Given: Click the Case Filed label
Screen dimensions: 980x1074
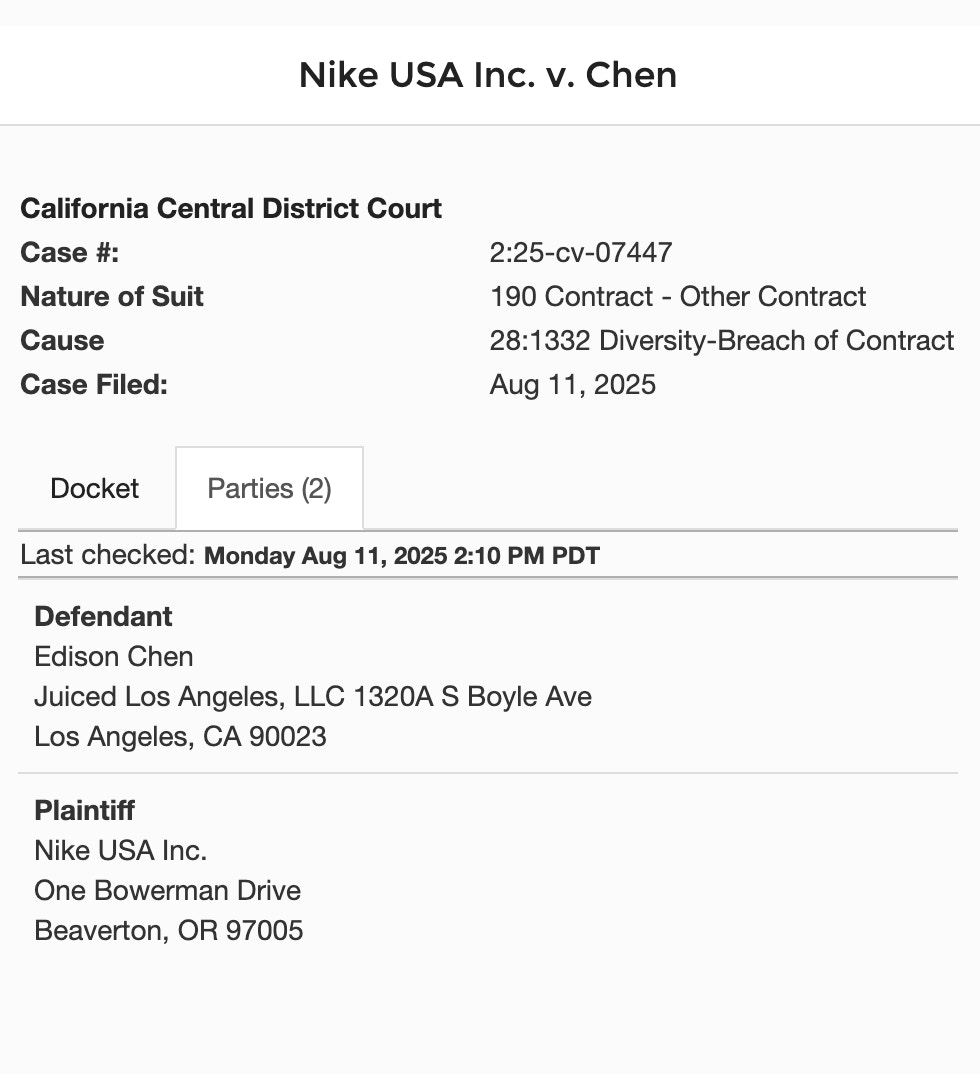Looking at the screenshot, I should (94, 385).
